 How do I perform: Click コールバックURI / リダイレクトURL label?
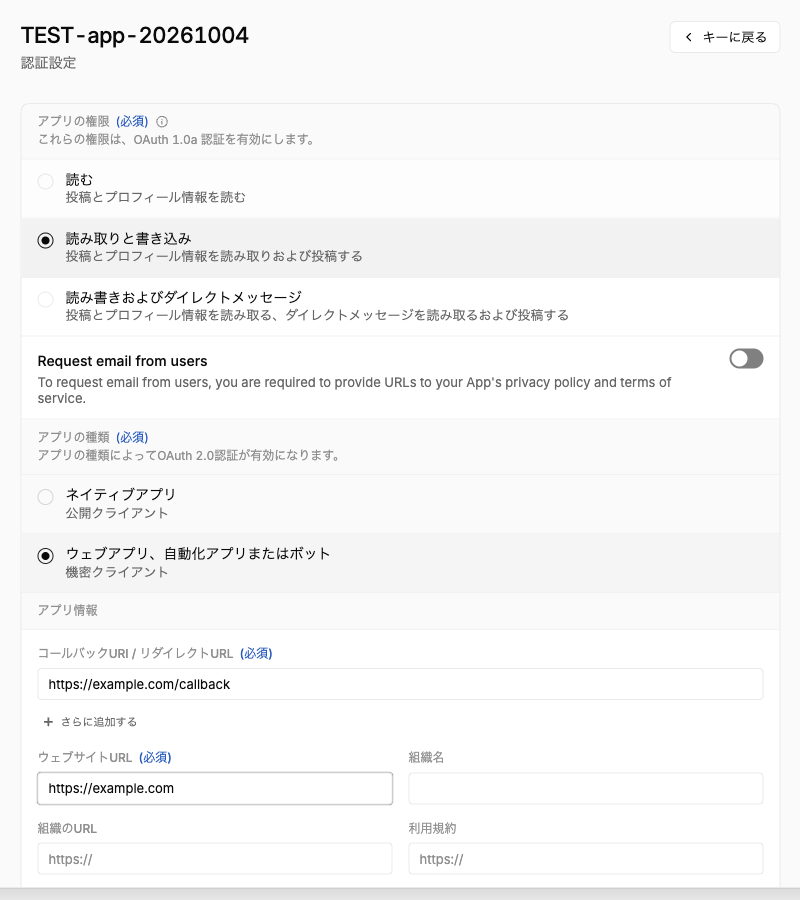(135, 654)
